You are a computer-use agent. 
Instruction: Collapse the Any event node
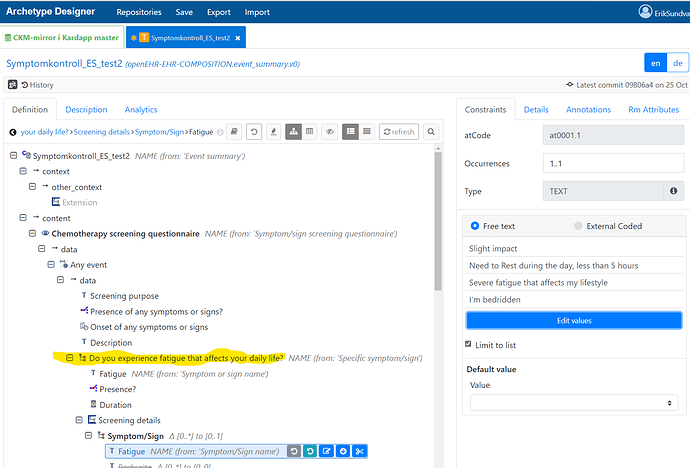[x=51, y=264]
